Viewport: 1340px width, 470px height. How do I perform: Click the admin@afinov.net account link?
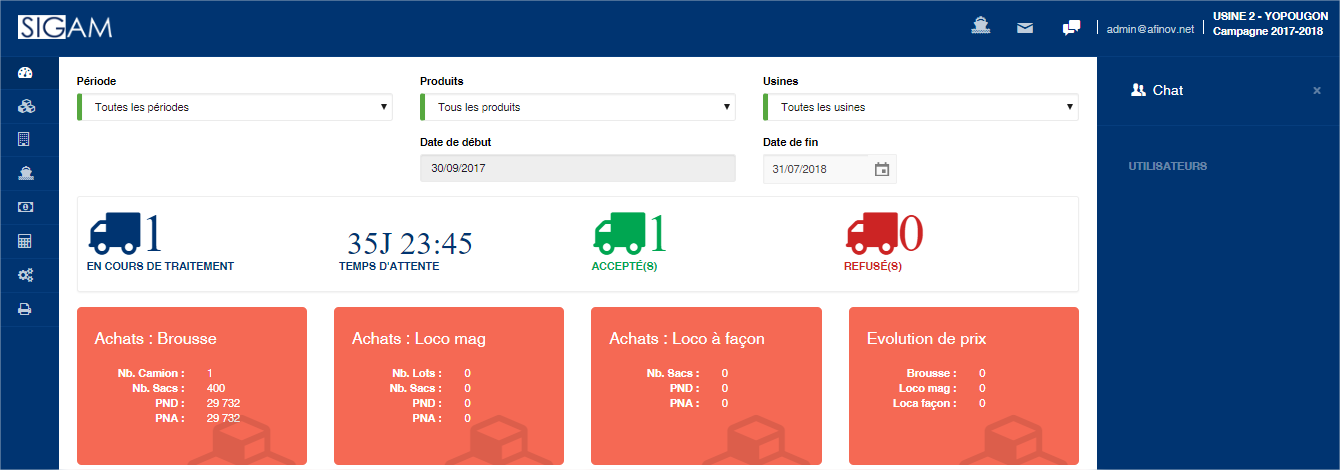[x=1150, y=30]
